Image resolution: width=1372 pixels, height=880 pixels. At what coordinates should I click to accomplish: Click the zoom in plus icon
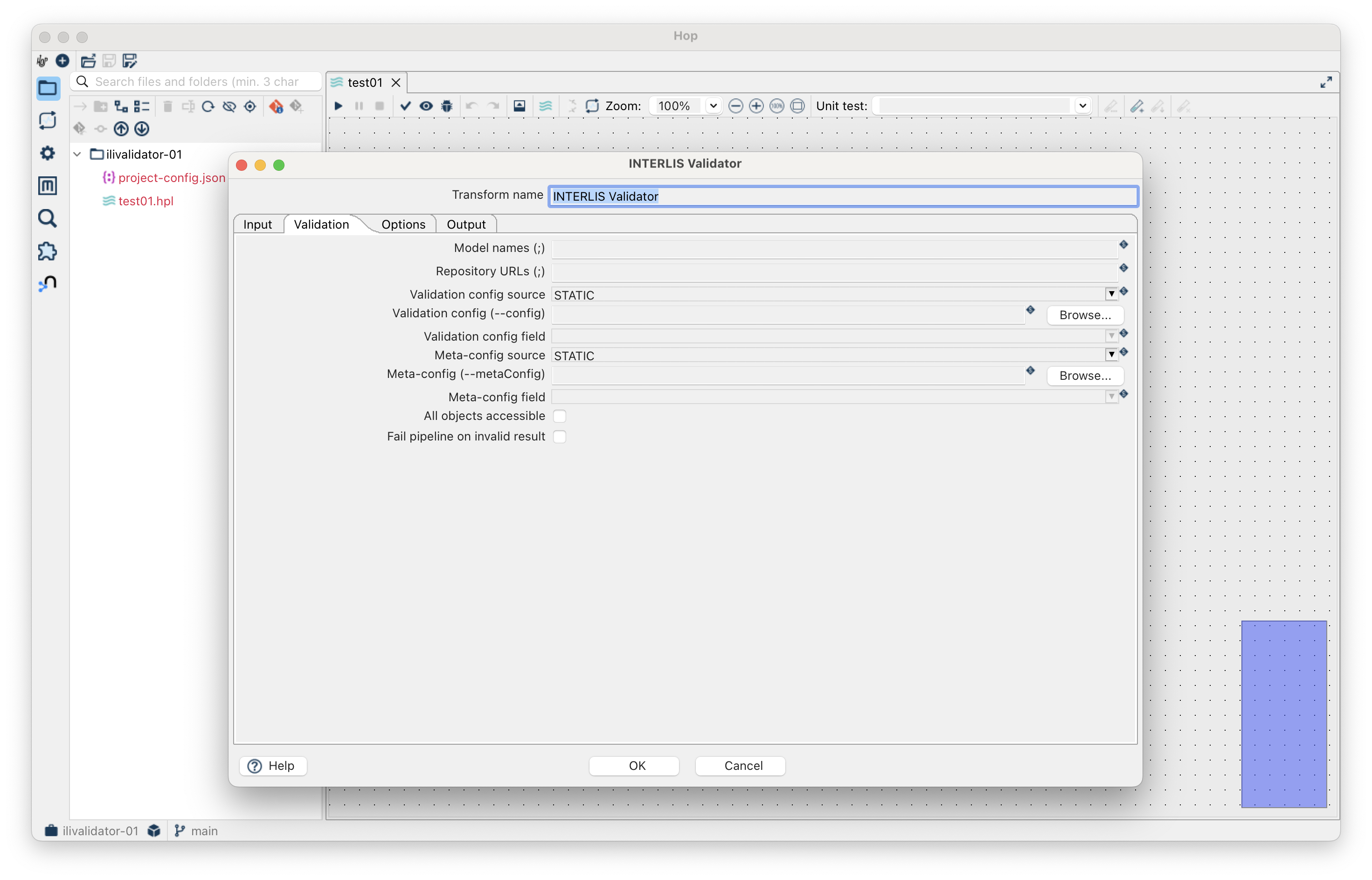[756, 106]
